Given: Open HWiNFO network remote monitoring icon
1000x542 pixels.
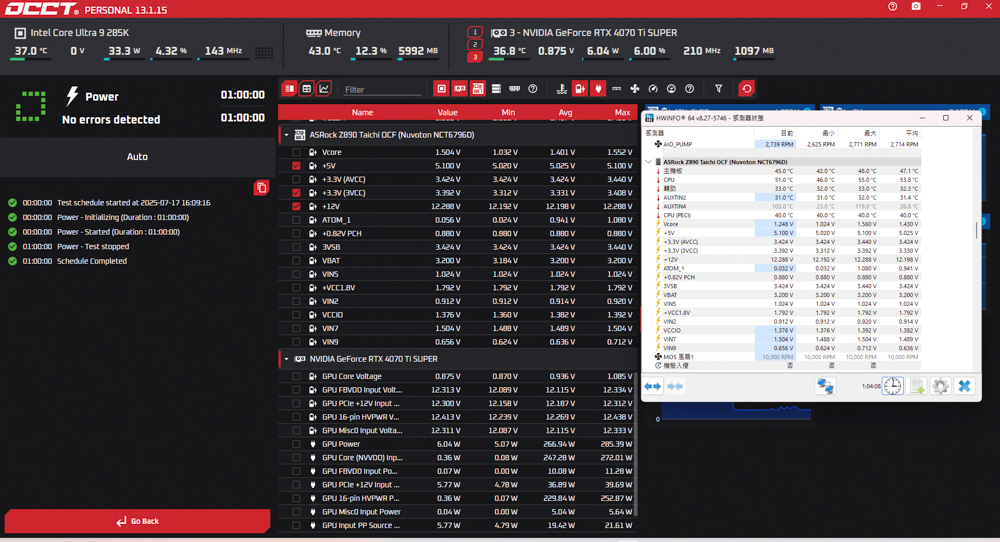Looking at the screenshot, I should (825, 386).
